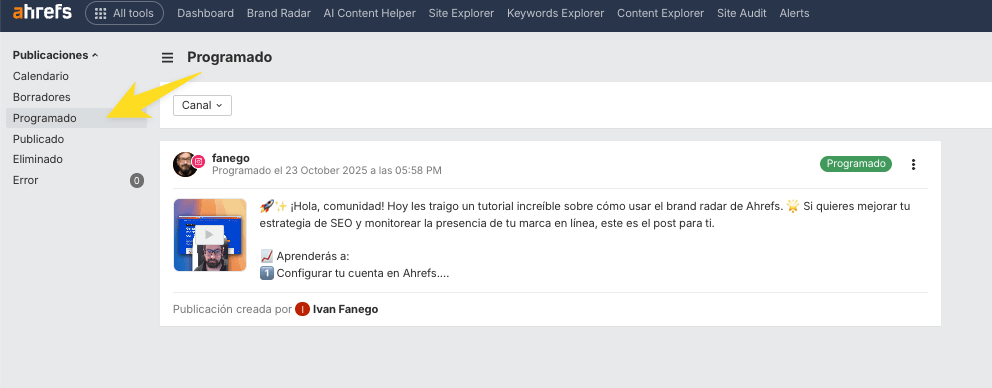Open the All tools grid menu
This screenshot has width=992, height=388.
click(124, 13)
